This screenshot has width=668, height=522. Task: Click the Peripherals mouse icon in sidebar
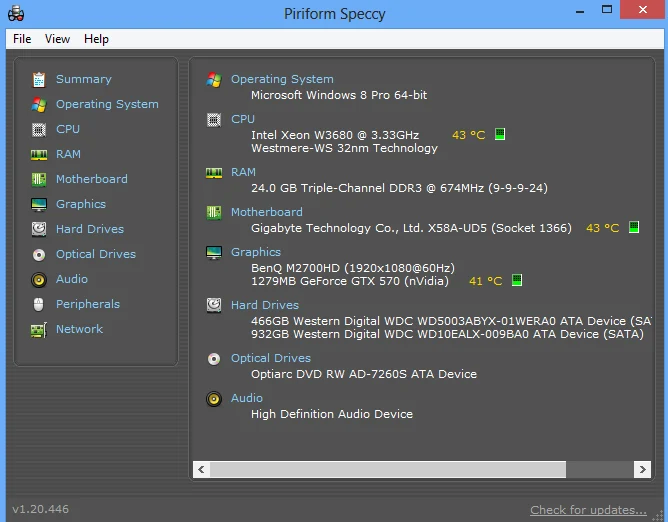(x=39, y=305)
